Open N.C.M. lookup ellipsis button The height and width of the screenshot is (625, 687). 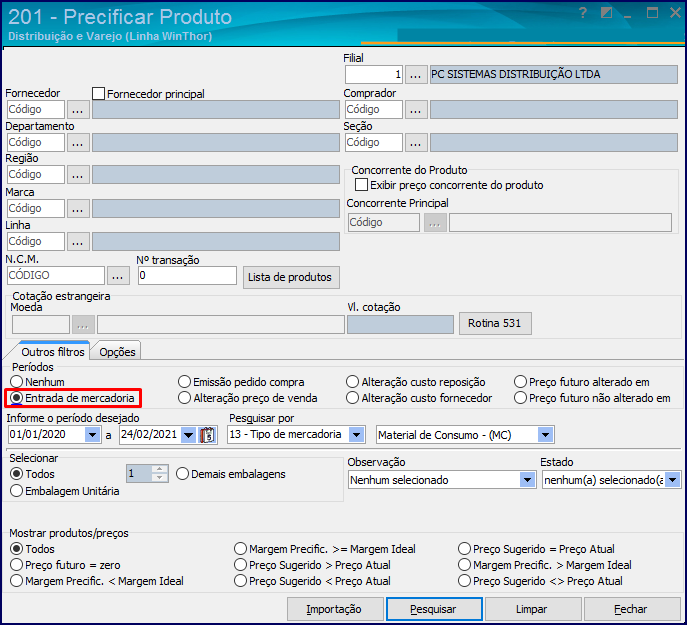pos(118,276)
